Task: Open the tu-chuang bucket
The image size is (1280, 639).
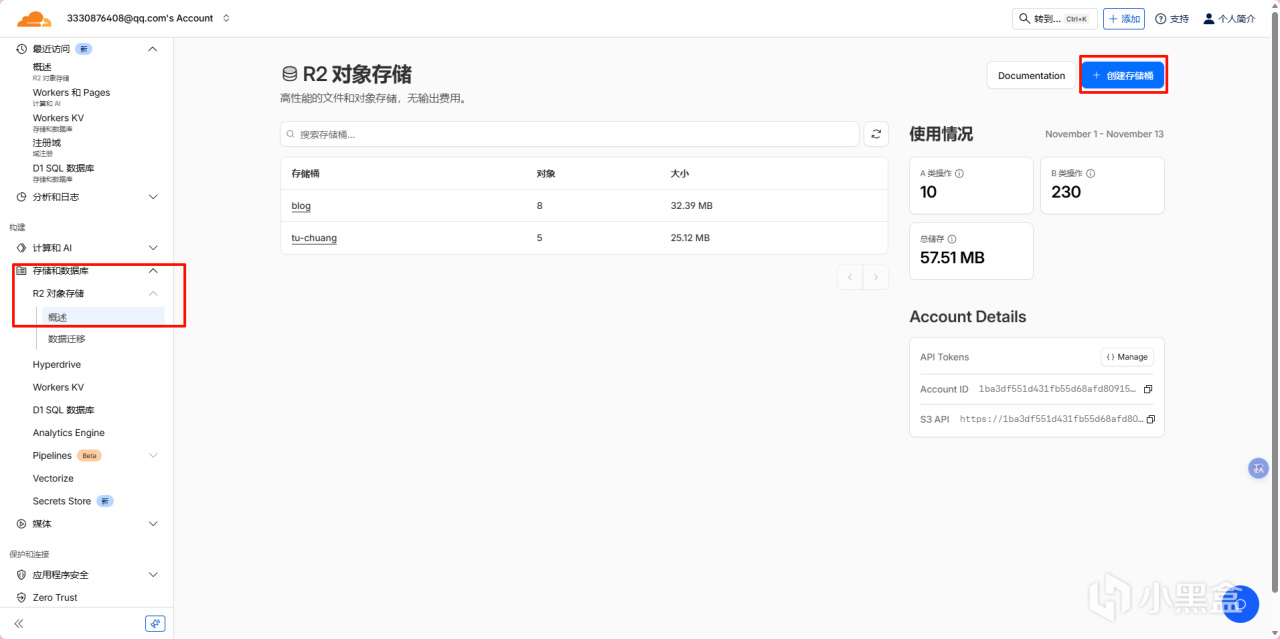Action: [314, 238]
